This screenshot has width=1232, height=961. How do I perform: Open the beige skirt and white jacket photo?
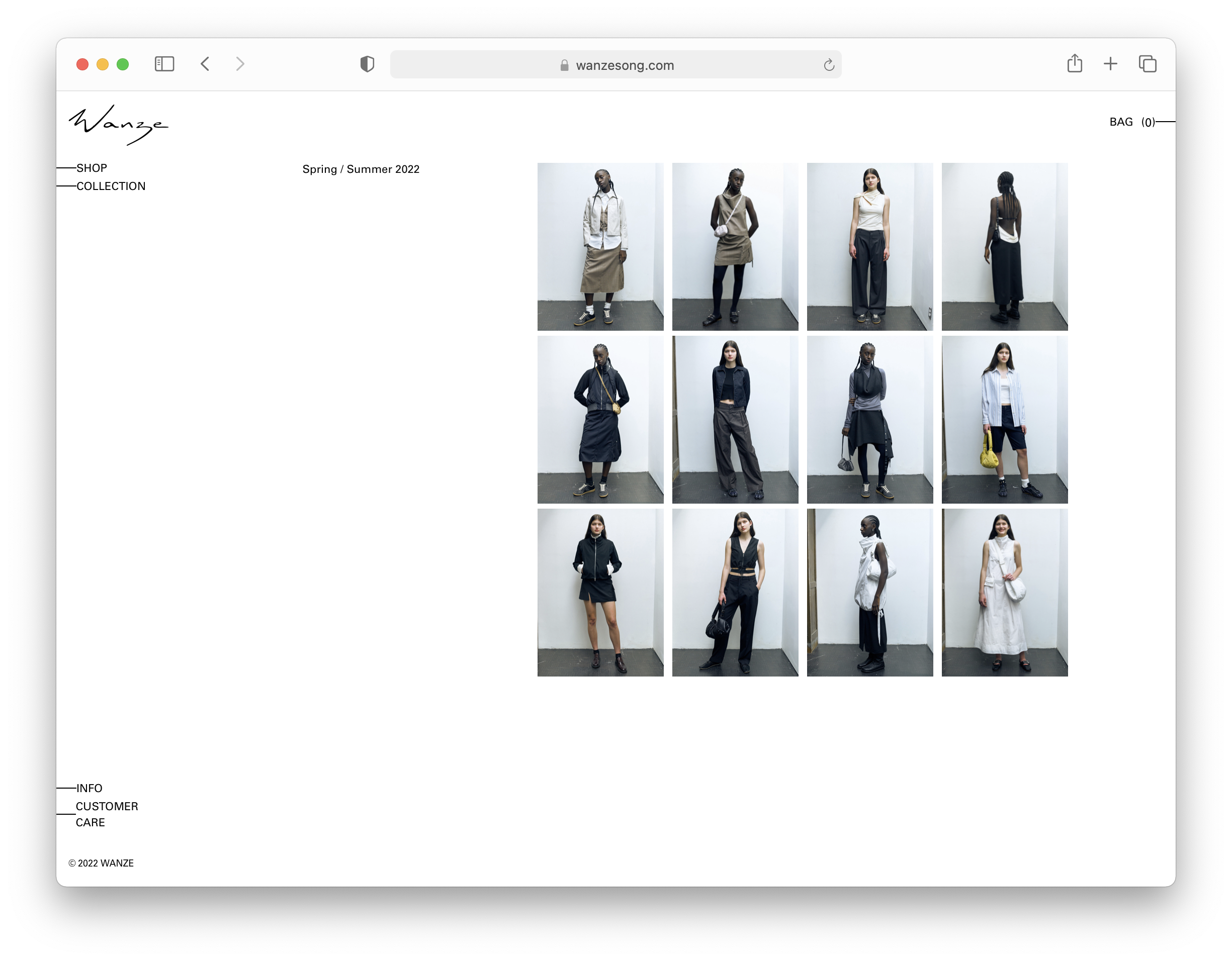(600, 246)
